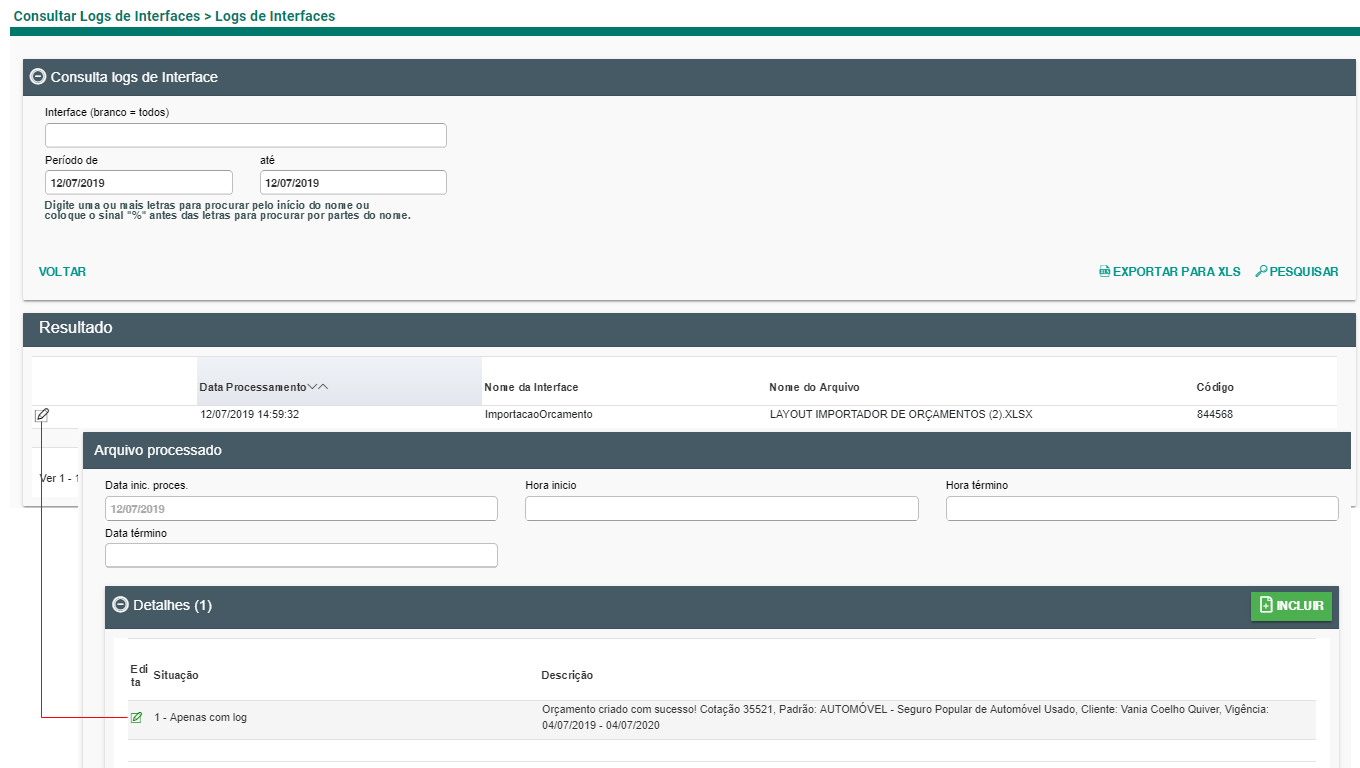Click the Data término input

[300, 556]
